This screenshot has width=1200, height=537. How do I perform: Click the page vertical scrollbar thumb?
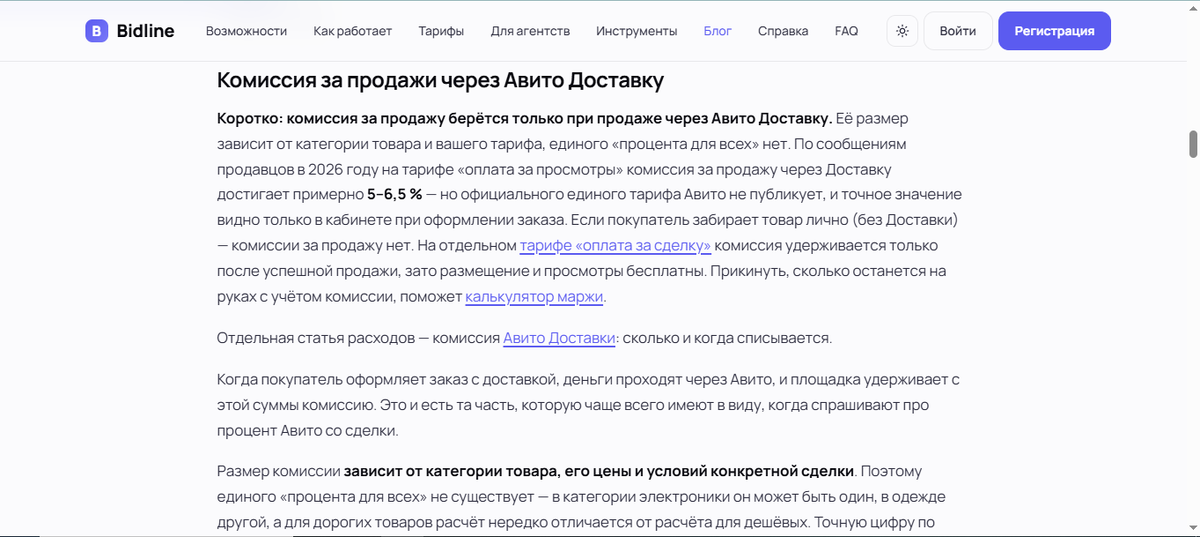point(1192,143)
